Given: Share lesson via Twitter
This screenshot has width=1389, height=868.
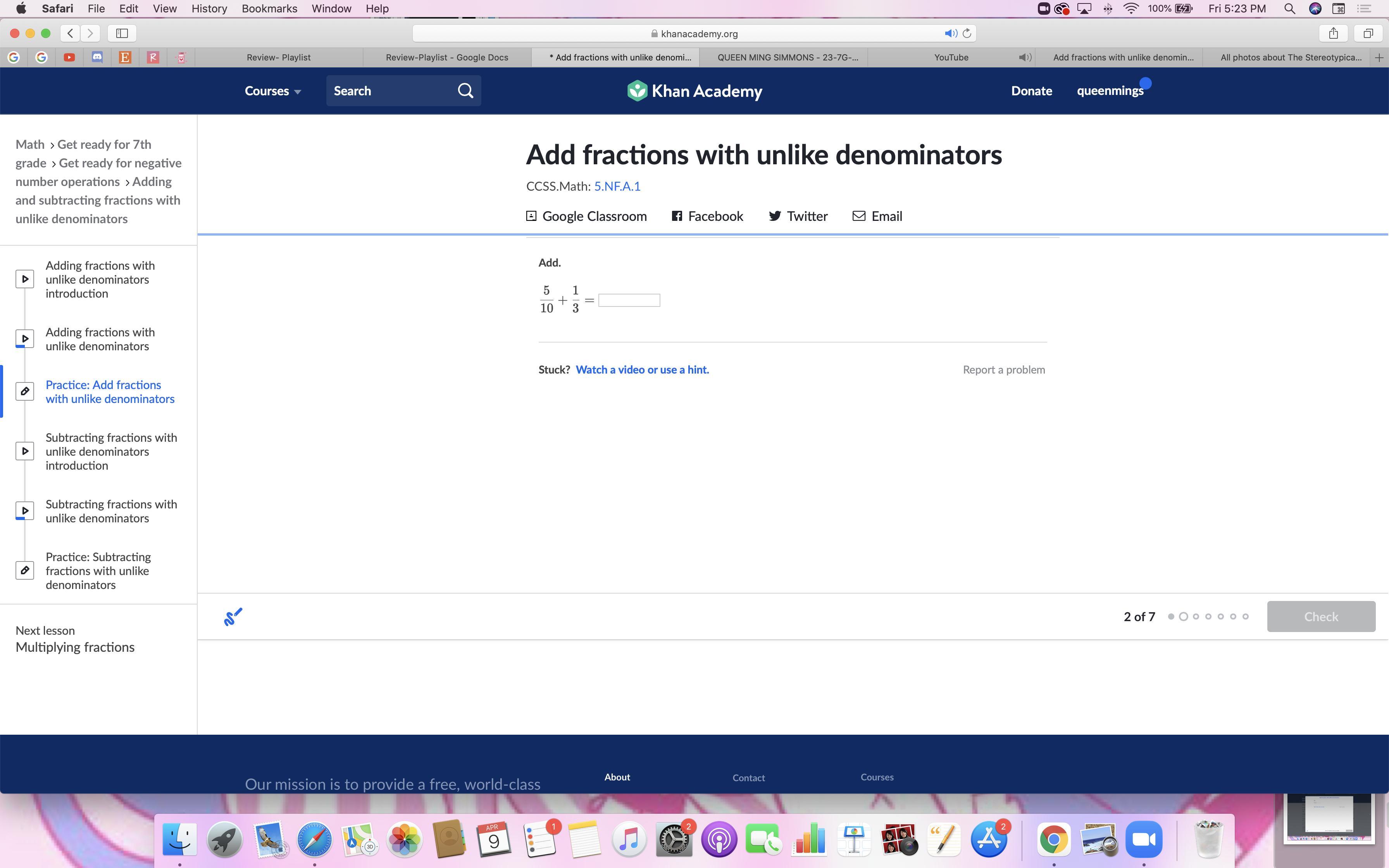Looking at the screenshot, I should (x=798, y=217).
